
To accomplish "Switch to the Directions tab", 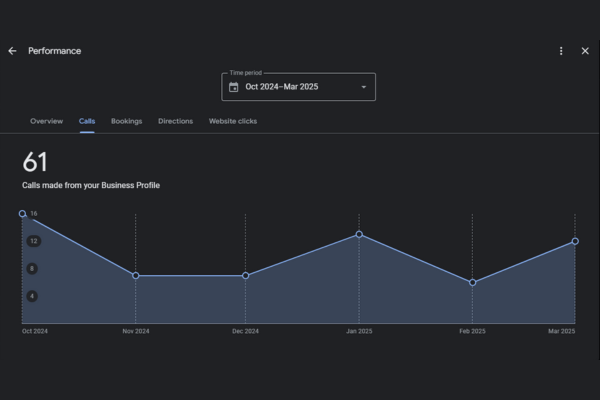I will 175,121.
